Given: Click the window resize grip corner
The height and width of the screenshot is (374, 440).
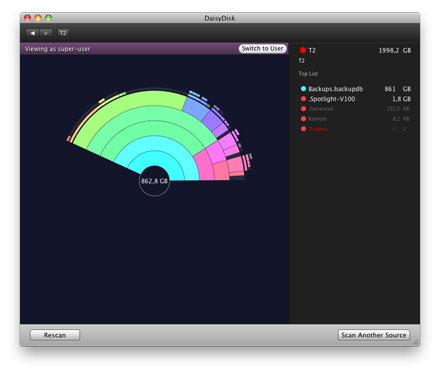Looking at the screenshot, I should tap(416, 342).
